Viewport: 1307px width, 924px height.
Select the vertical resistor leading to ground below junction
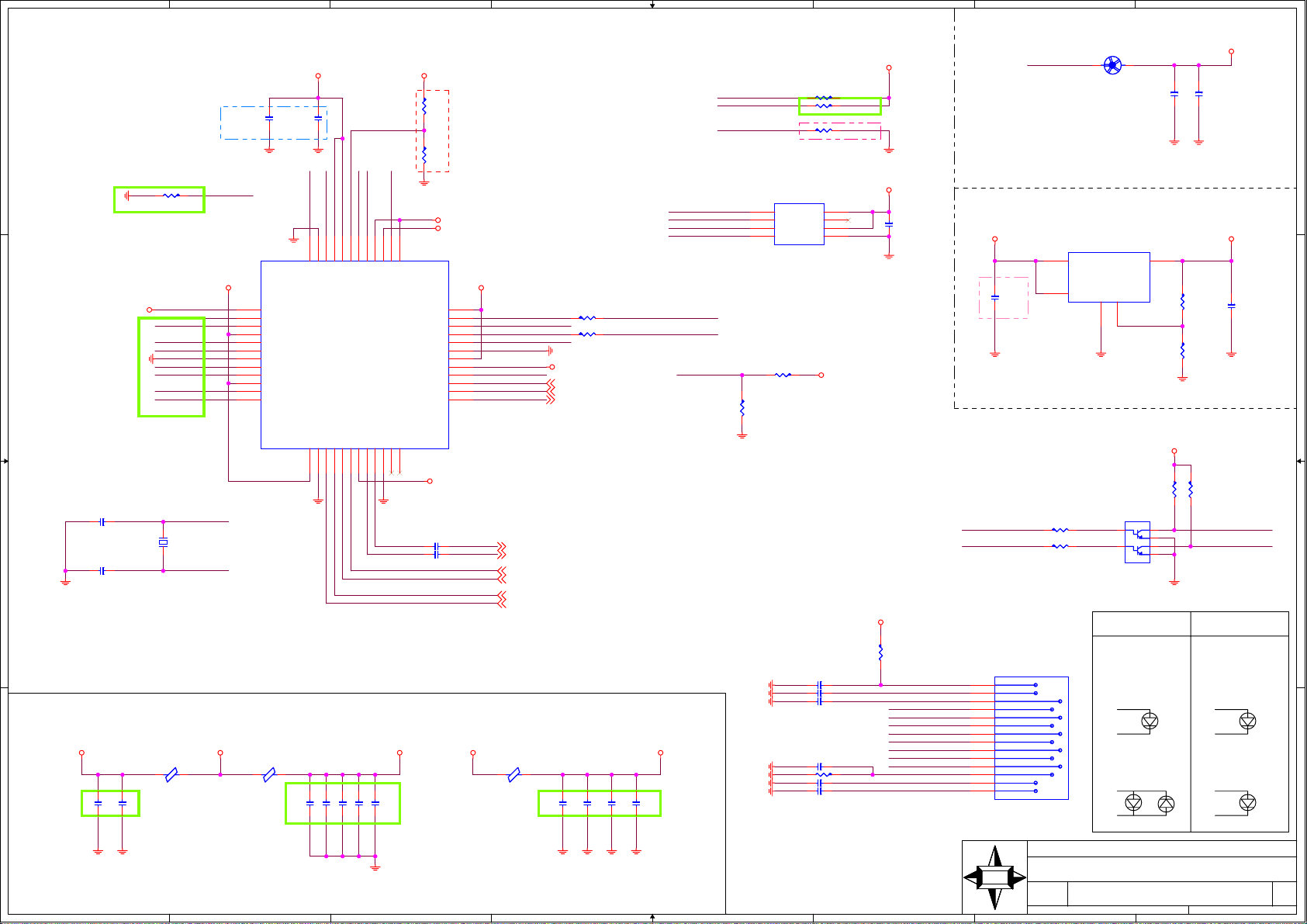pyautogui.click(x=742, y=407)
